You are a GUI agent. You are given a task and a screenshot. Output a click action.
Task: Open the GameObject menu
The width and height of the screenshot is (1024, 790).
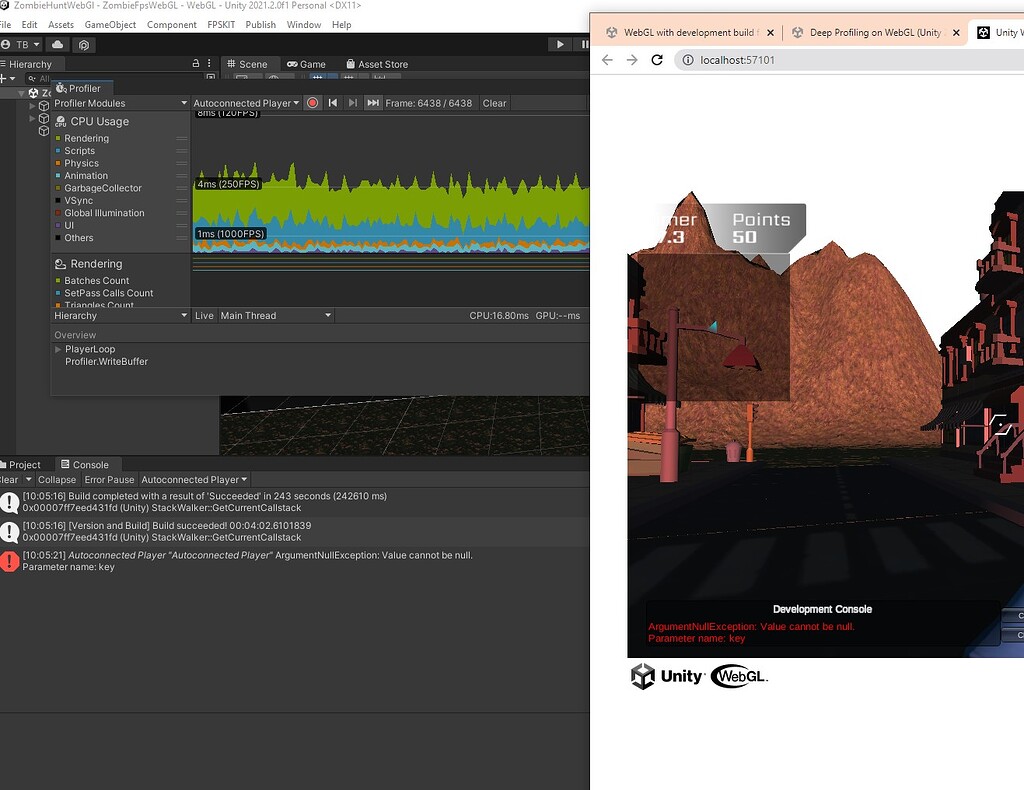pyautogui.click(x=112, y=24)
